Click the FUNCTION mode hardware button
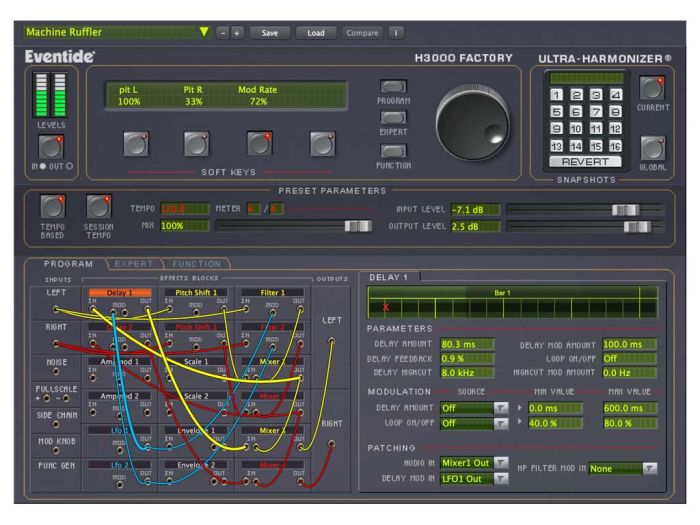 (393, 150)
